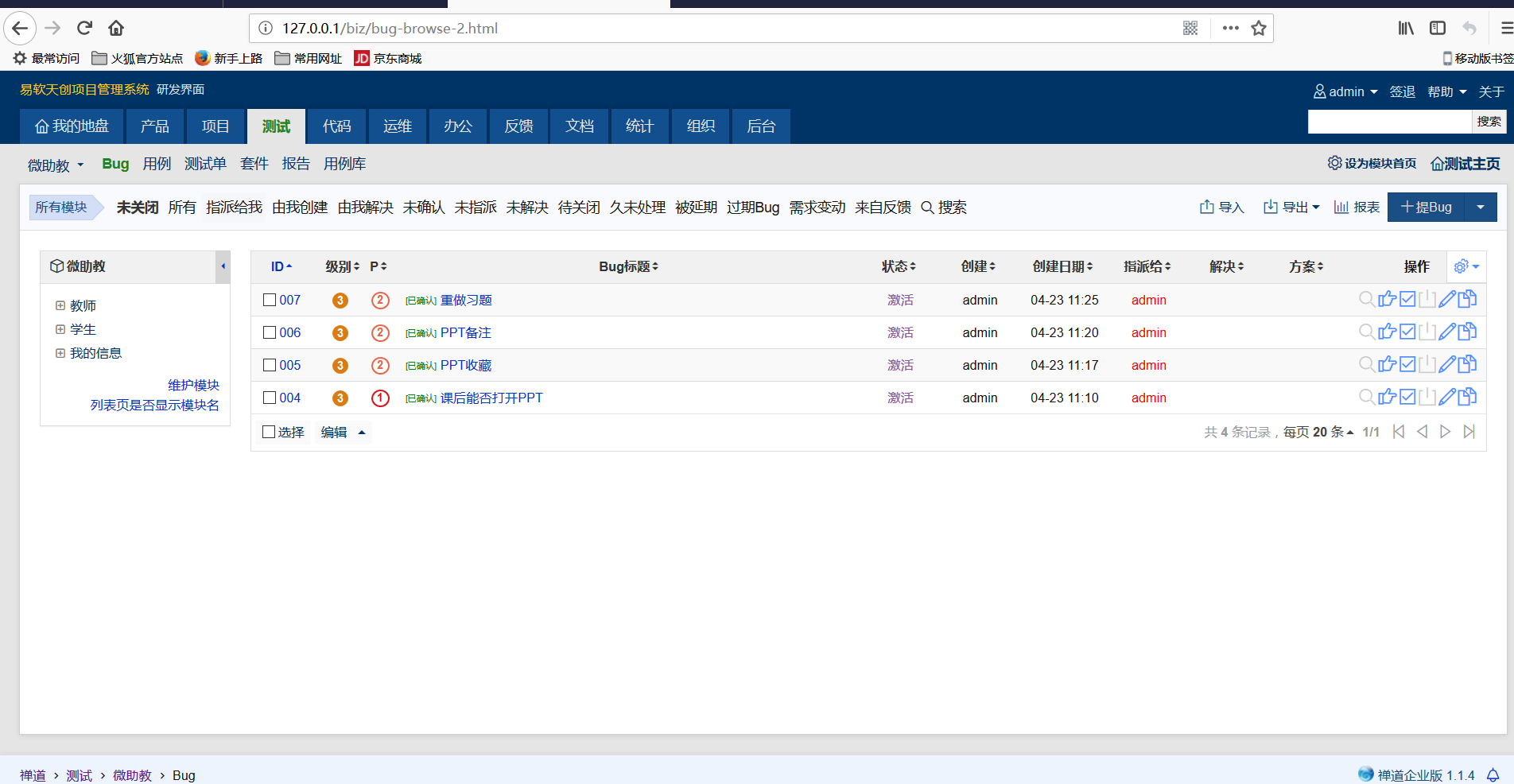This screenshot has width=1514, height=784.
Task: Click the notification bell icon
Action: tap(1493, 775)
